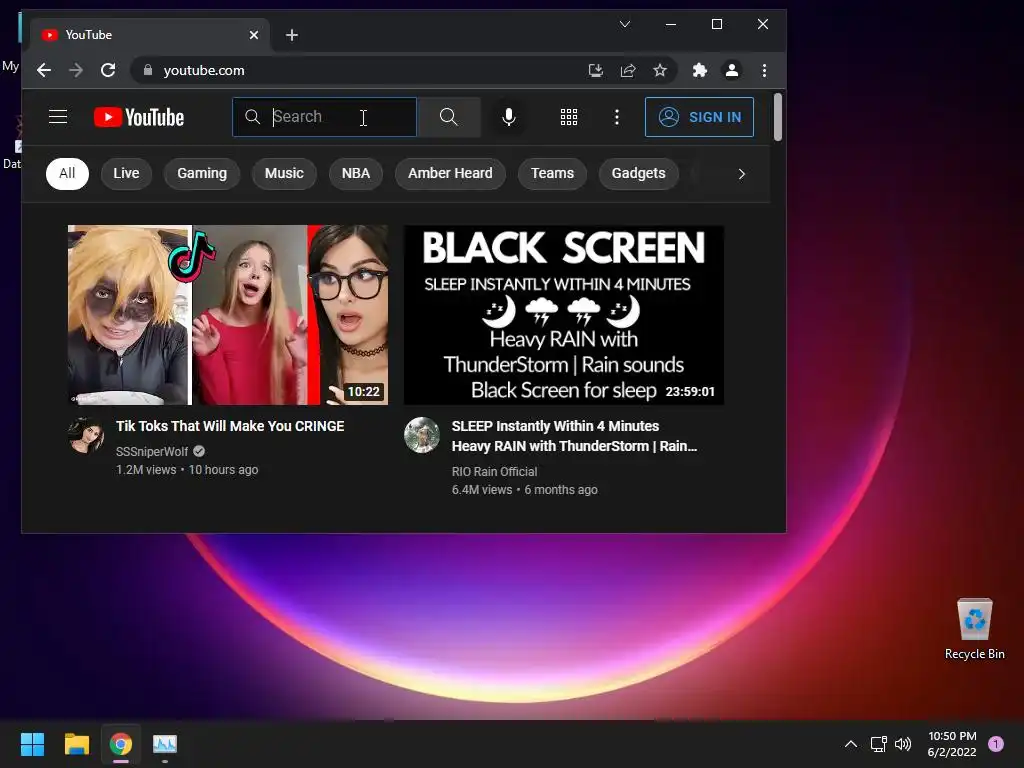1024x768 pixels.
Task: Click the browser forward arrow
Action: [x=76, y=71]
